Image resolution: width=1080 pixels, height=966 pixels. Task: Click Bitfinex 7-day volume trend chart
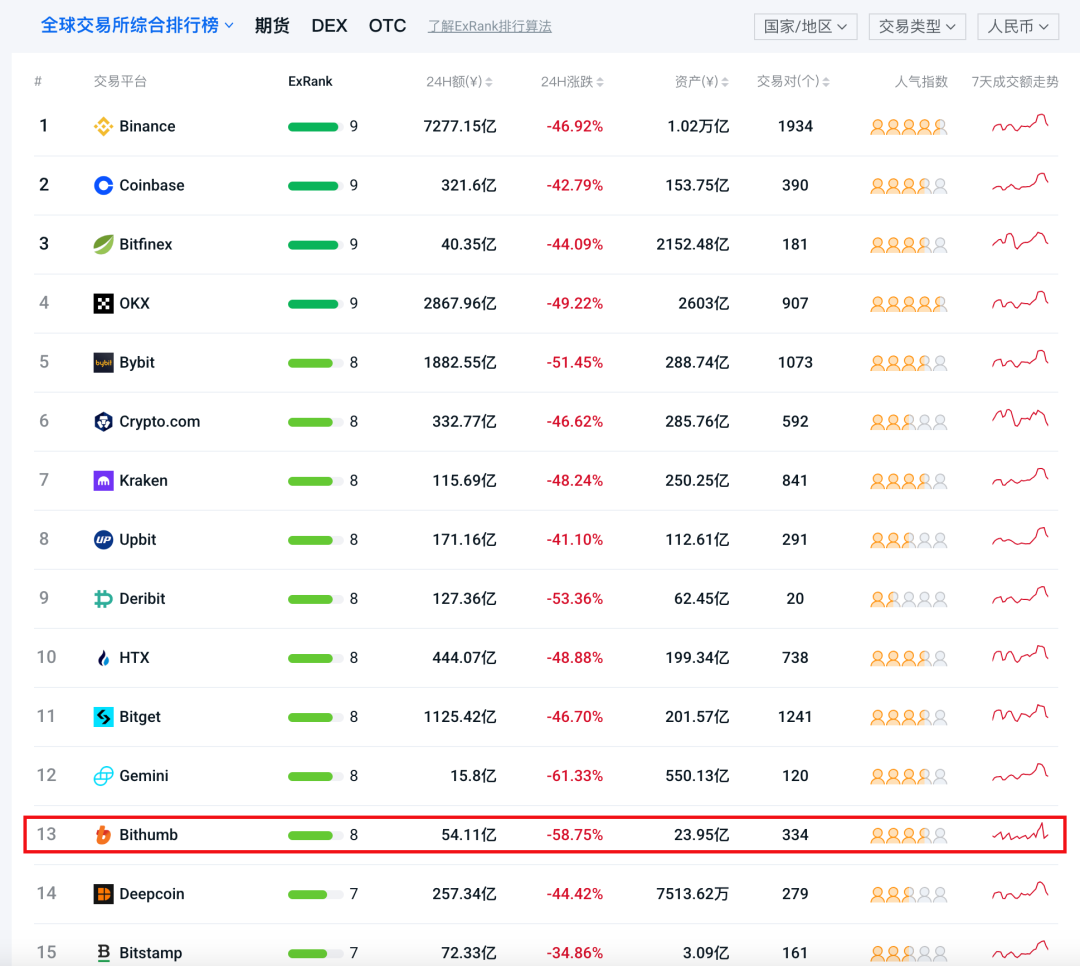click(1020, 241)
